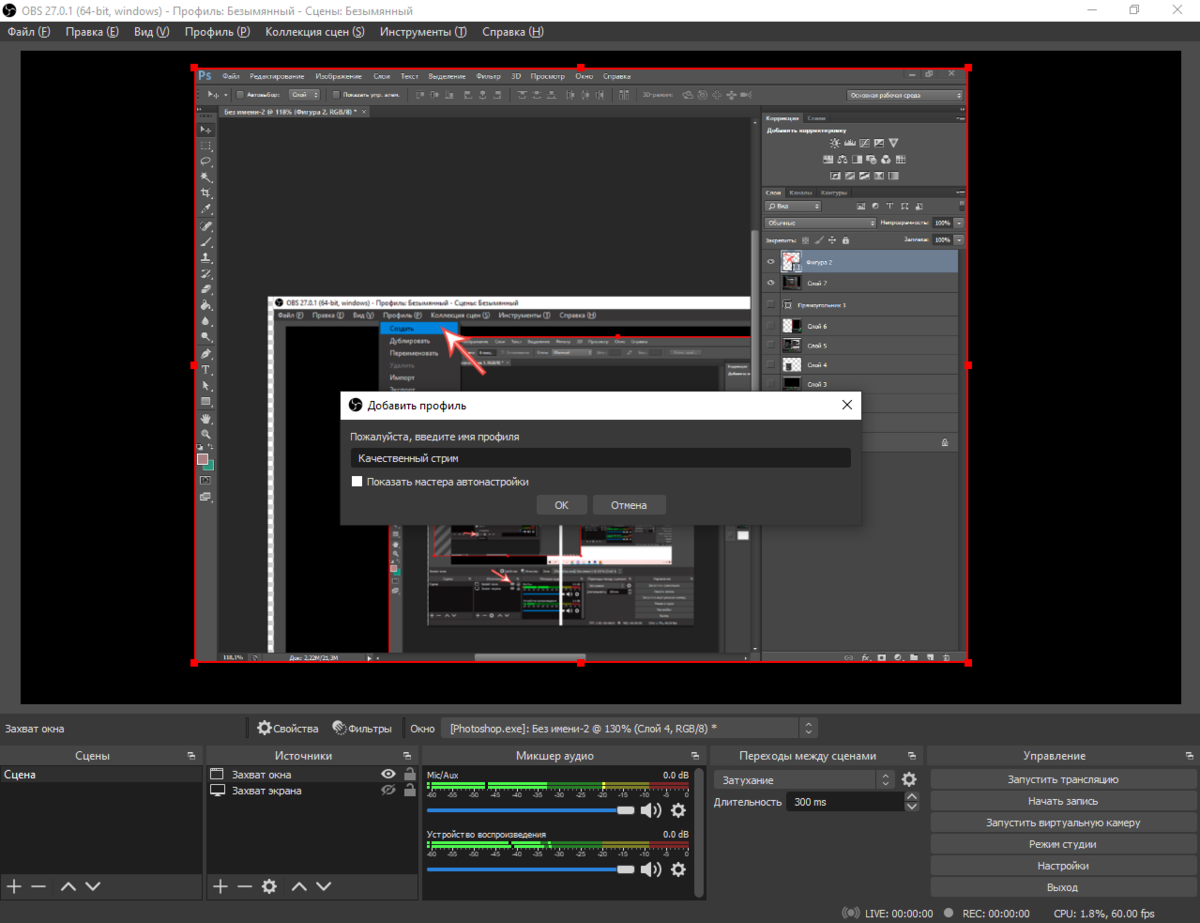Select the Eyedropper tool in Photoshop preview
The image size is (1200, 923).
pyautogui.click(x=206, y=209)
